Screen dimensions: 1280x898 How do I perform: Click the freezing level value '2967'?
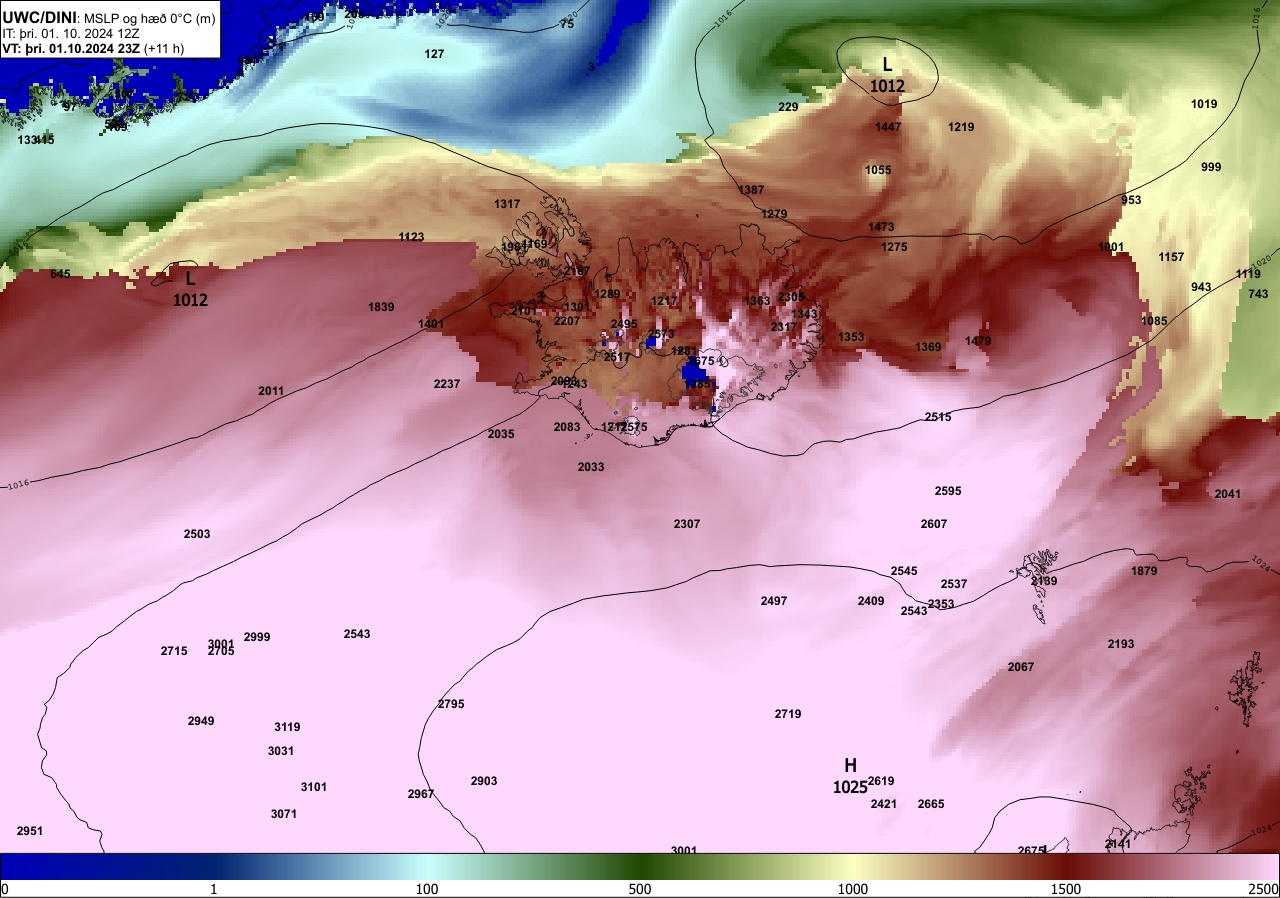(x=421, y=794)
